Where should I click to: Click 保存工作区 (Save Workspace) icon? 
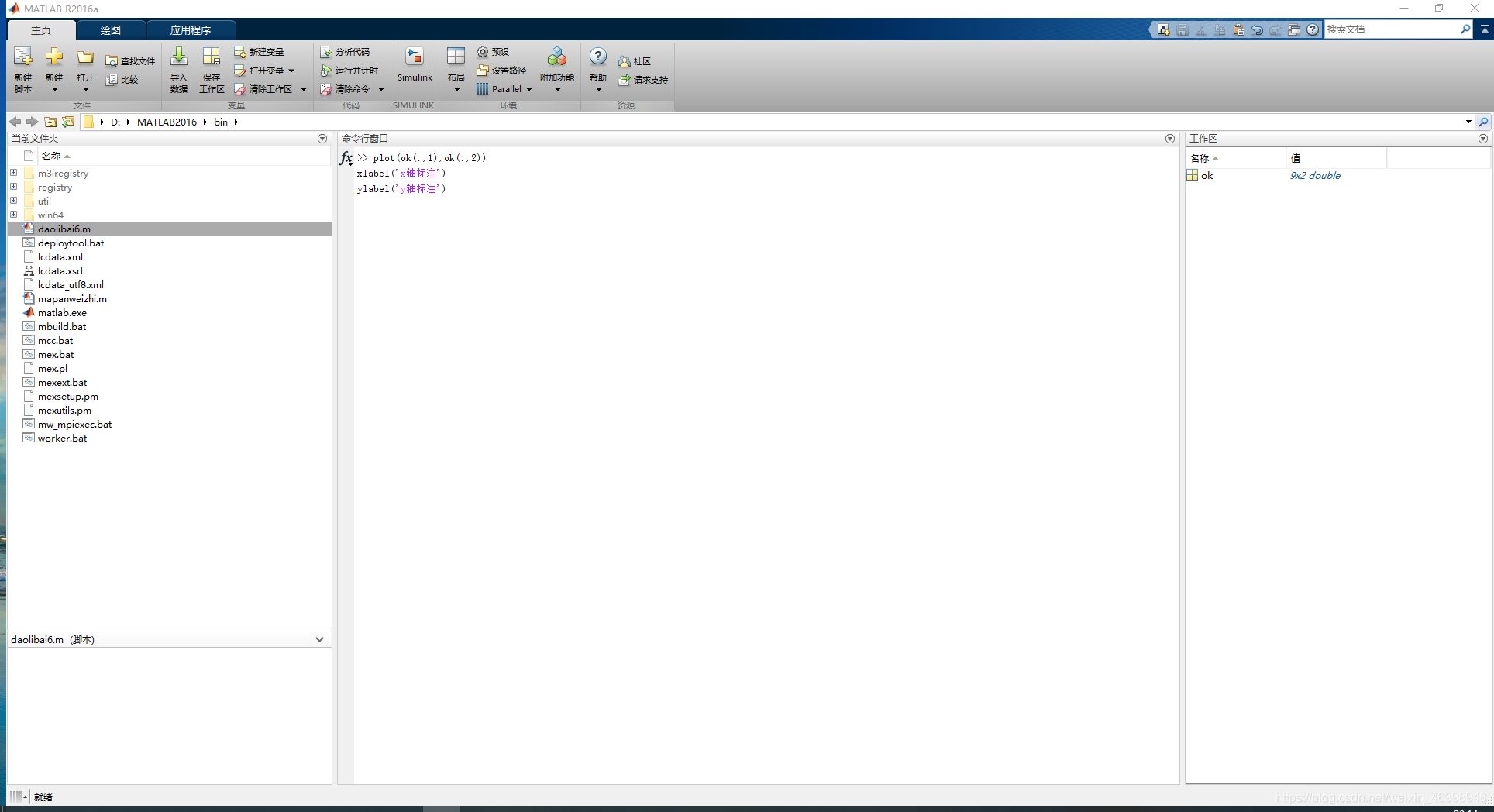point(212,68)
